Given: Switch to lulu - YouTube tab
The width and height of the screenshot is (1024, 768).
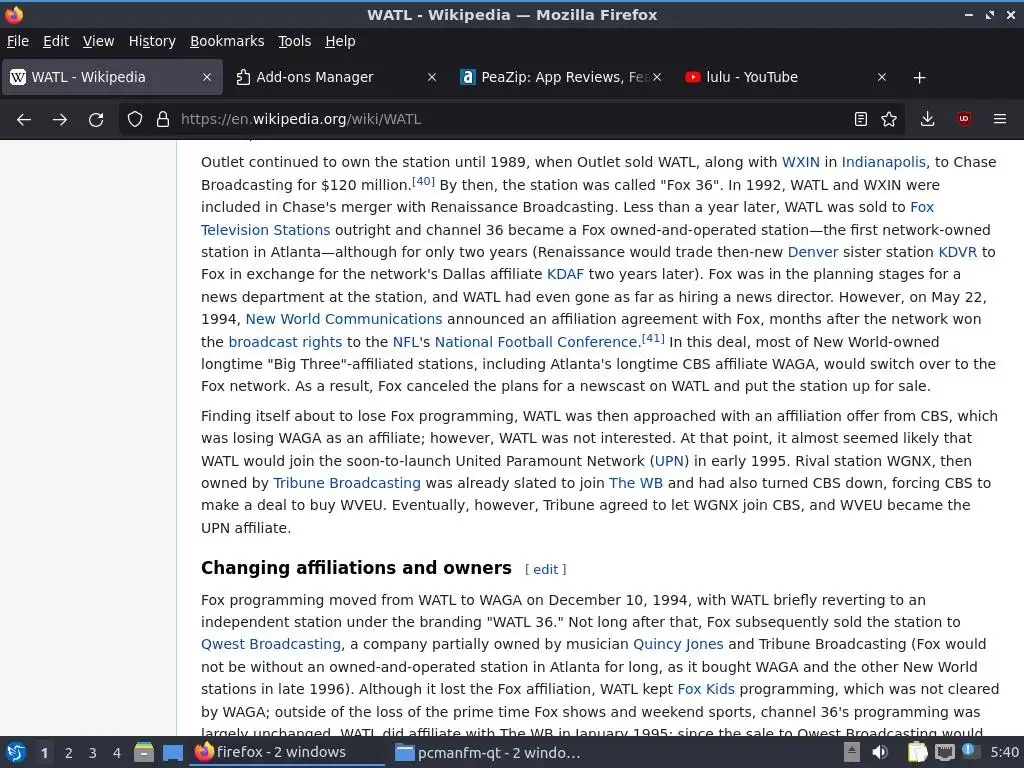Looking at the screenshot, I should (x=786, y=77).
